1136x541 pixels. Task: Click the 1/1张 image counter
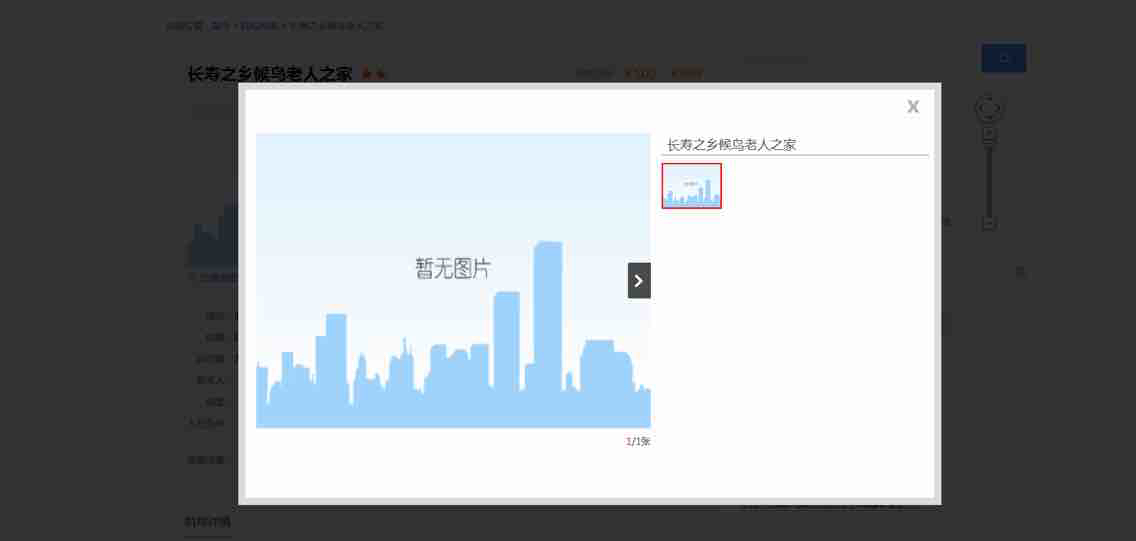(x=638, y=442)
